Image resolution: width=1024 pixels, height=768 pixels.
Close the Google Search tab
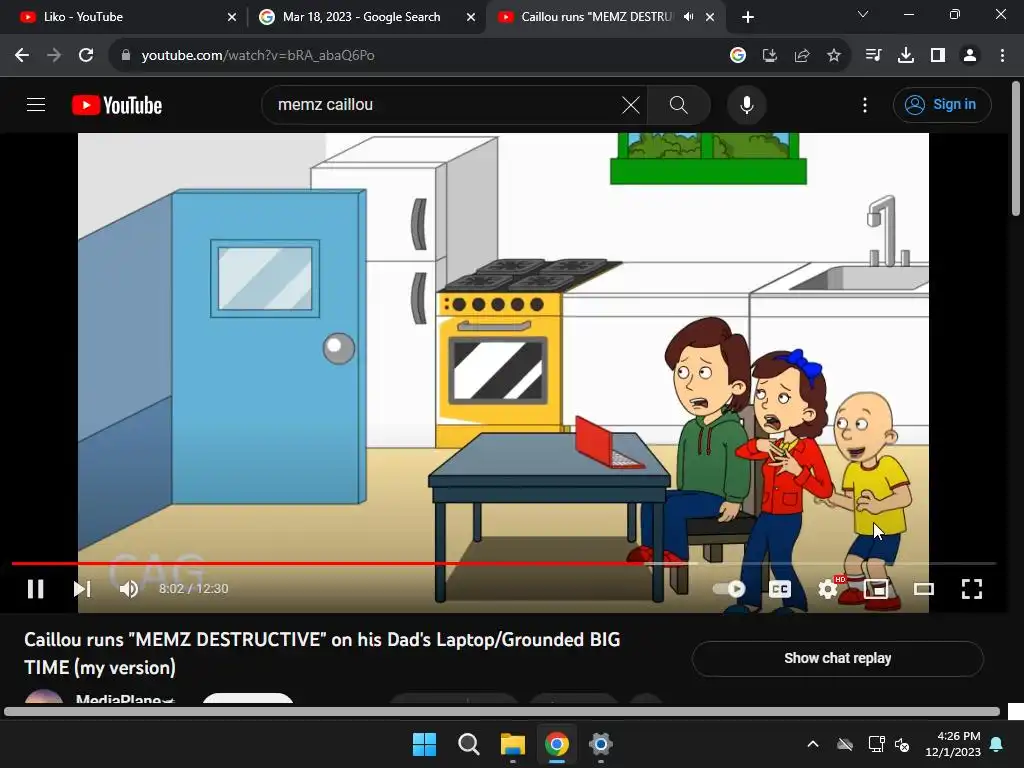pos(470,17)
